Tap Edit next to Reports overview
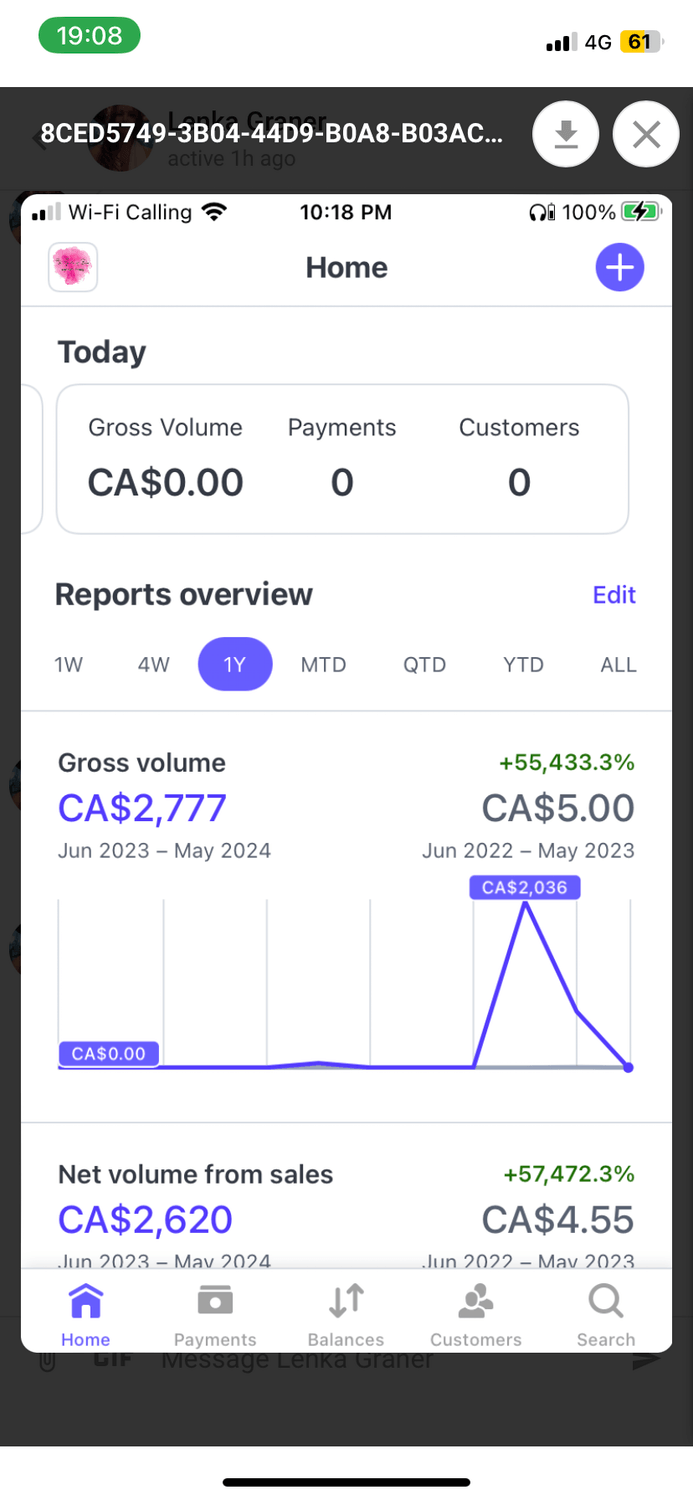Viewport: 693px width, 1500px height. coord(614,595)
